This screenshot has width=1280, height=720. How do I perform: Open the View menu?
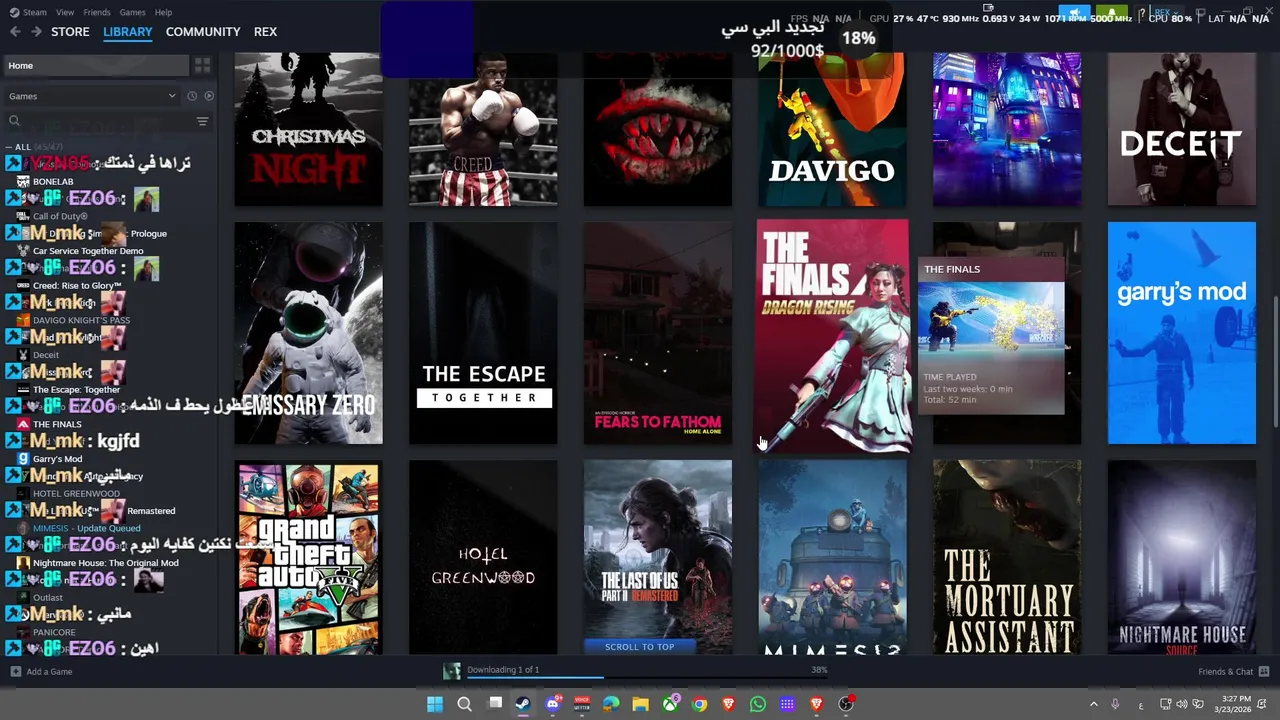point(65,12)
